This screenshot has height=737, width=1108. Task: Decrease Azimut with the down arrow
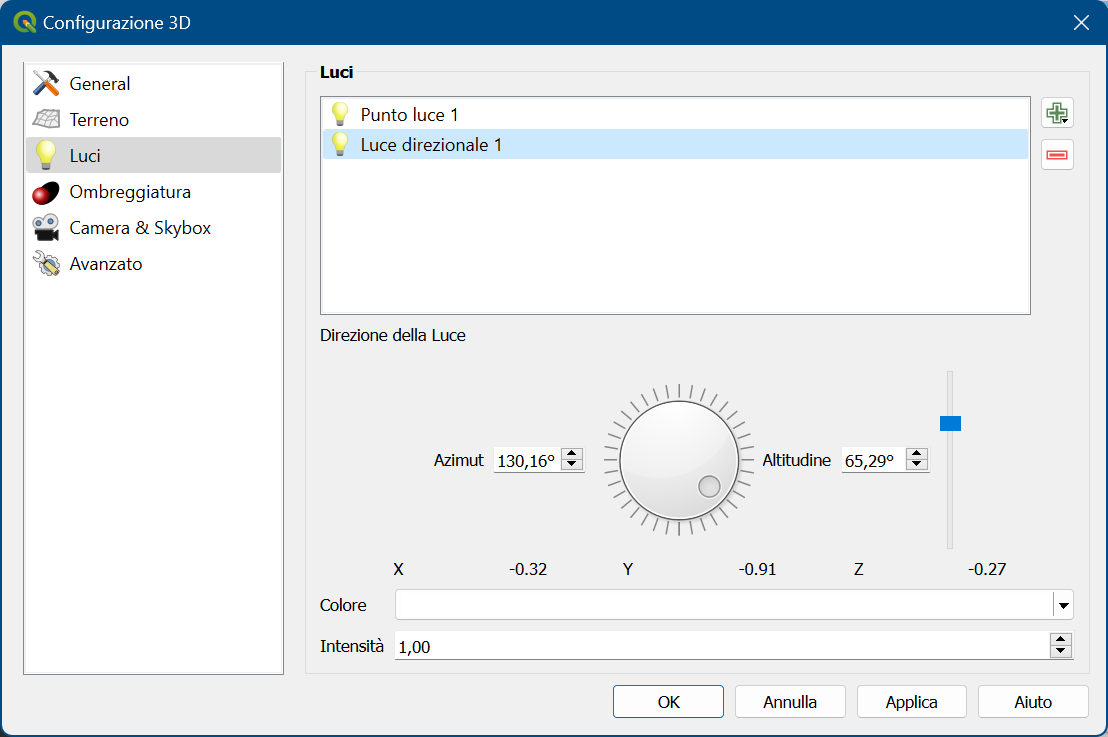[572, 465]
